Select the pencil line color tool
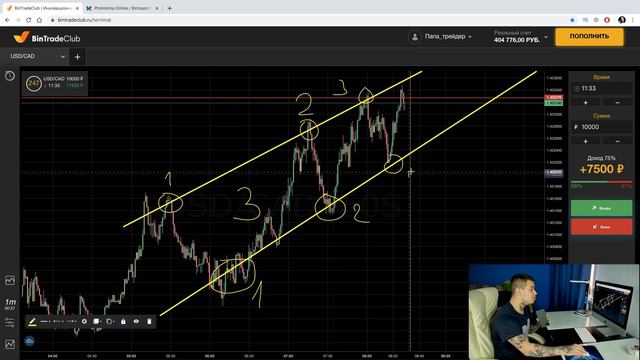Image resolution: width=640 pixels, height=360 pixels. 32,322
